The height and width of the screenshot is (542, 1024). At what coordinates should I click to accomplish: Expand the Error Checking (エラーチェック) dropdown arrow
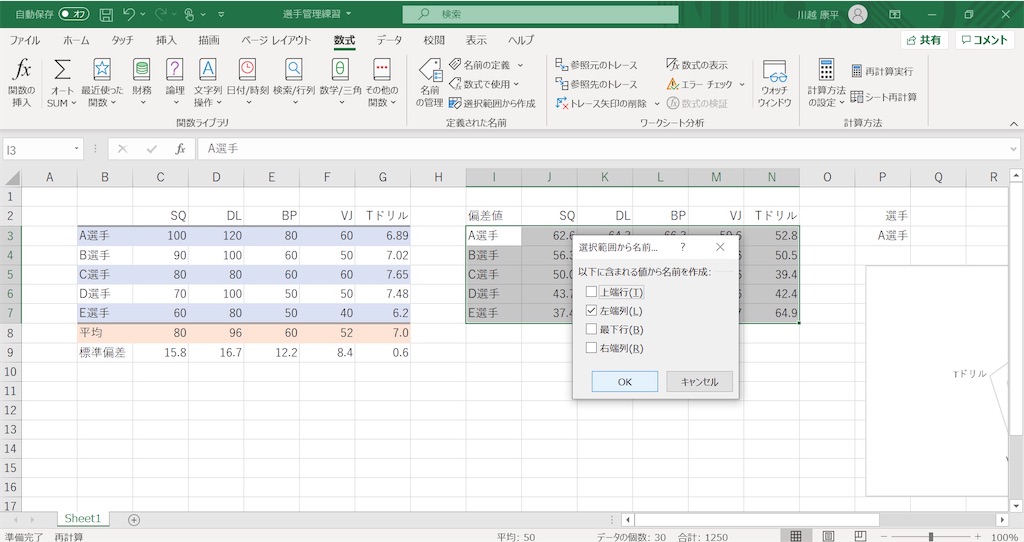tap(742, 84)
